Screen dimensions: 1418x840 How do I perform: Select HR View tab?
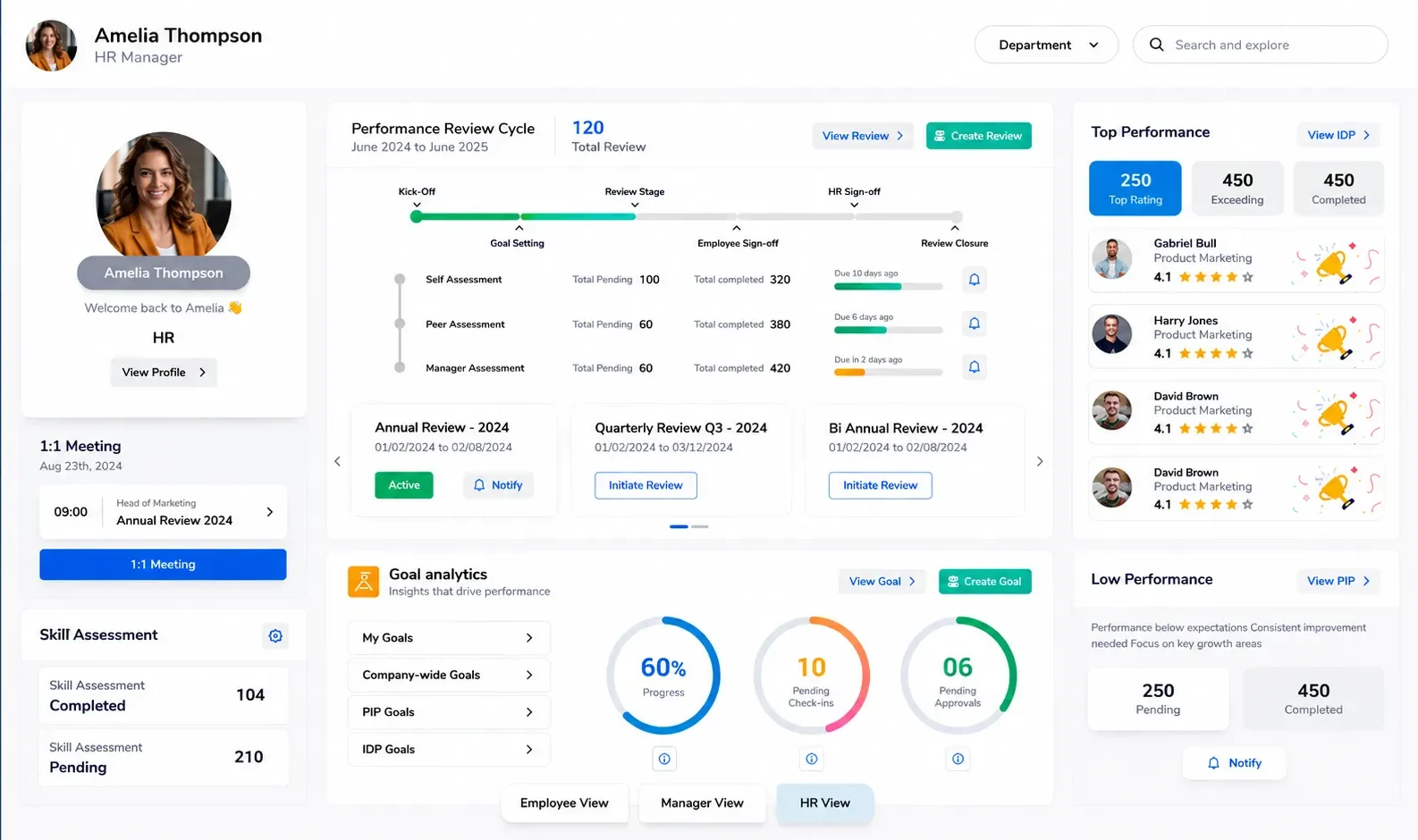825,803
